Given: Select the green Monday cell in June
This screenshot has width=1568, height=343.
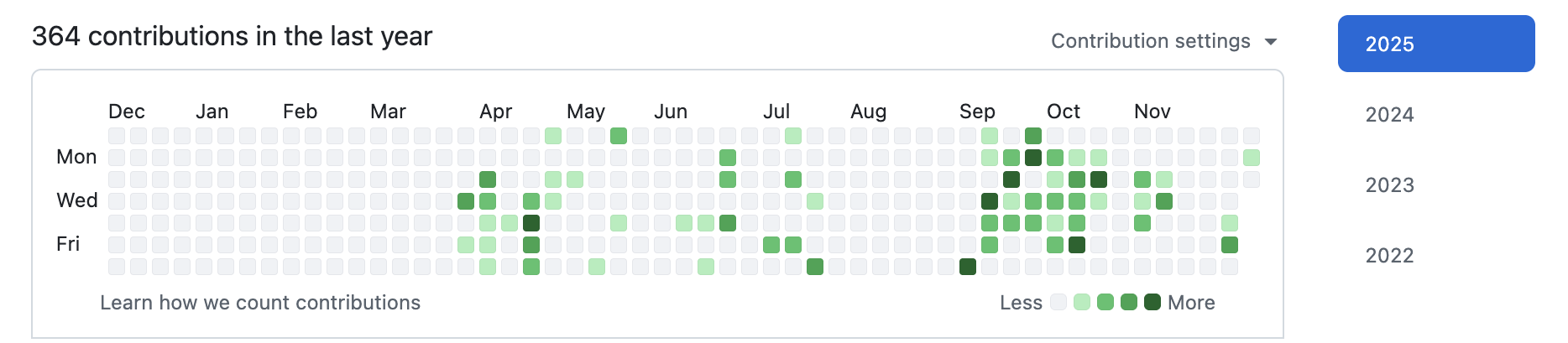Looking at the screenshot, I should tap(728, 158).
